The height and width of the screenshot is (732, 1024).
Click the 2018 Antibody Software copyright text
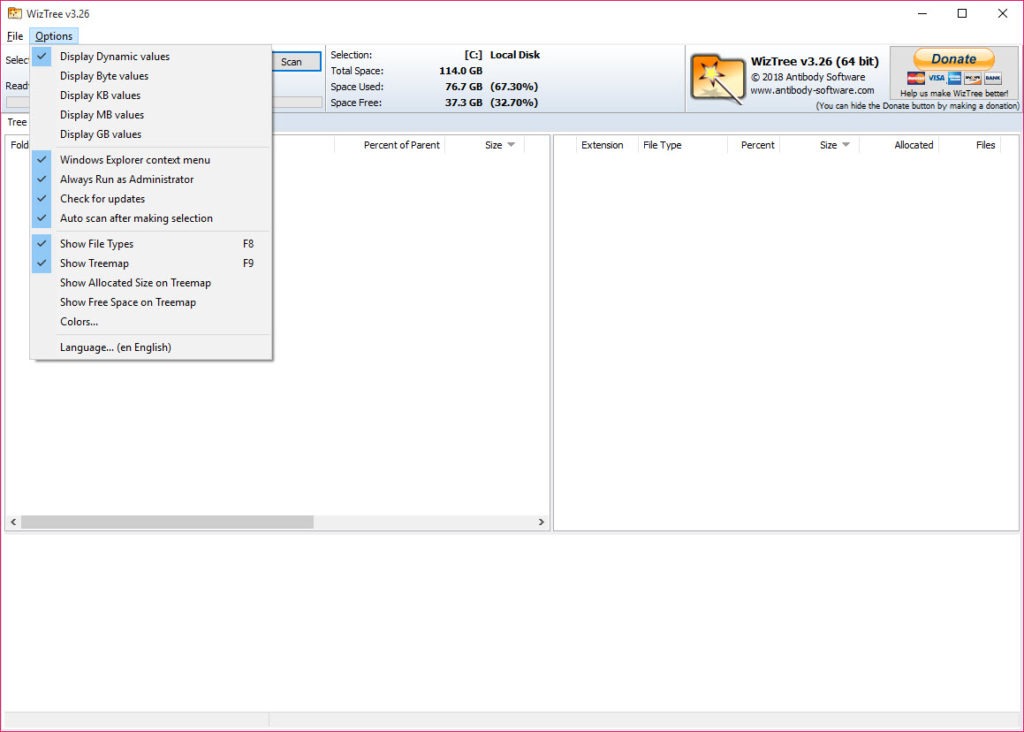808,77
